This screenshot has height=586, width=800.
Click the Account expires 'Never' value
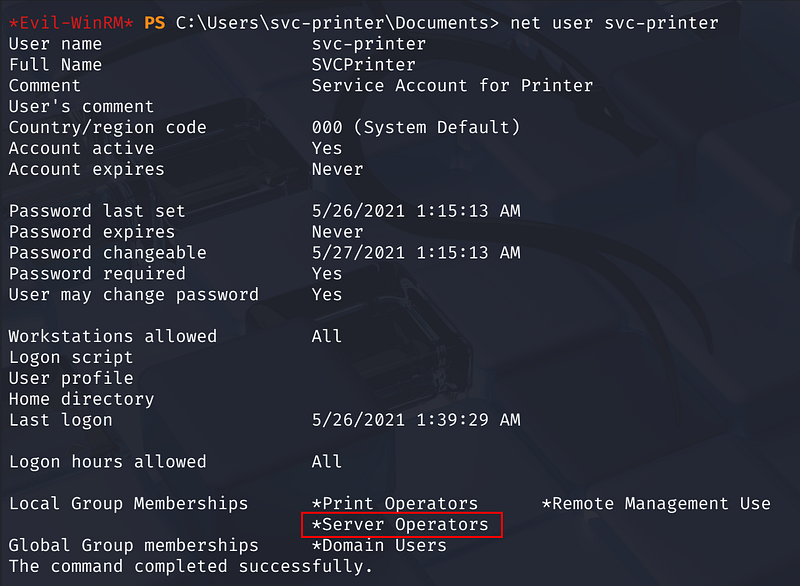click(x=337, y=170)
